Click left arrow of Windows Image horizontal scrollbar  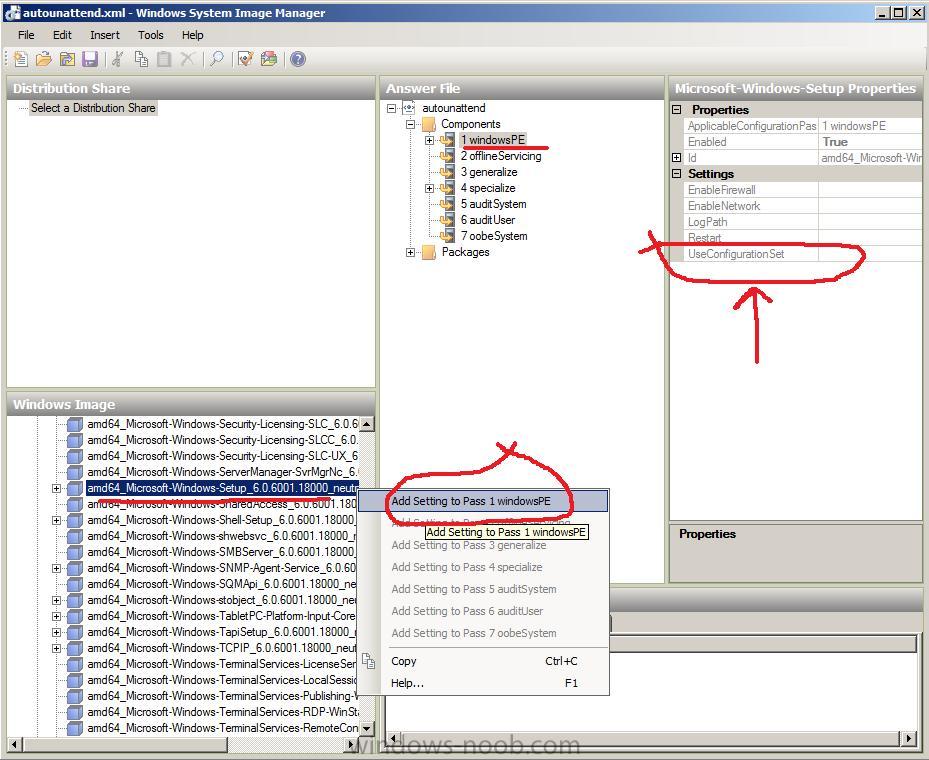pyautogui.click(x=15, y=743)
